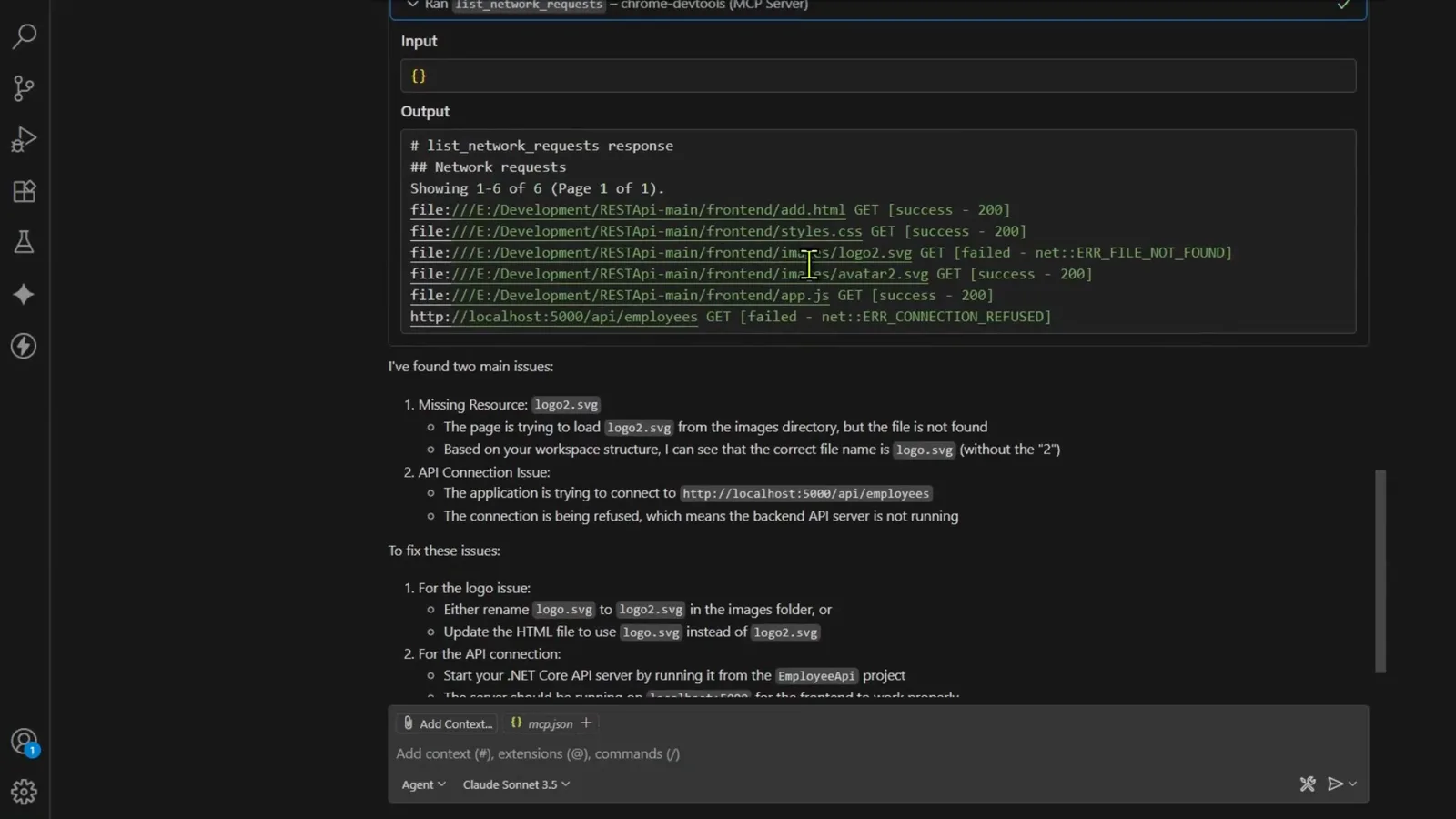Open the Accounts menu icon

tap(24, 742)
